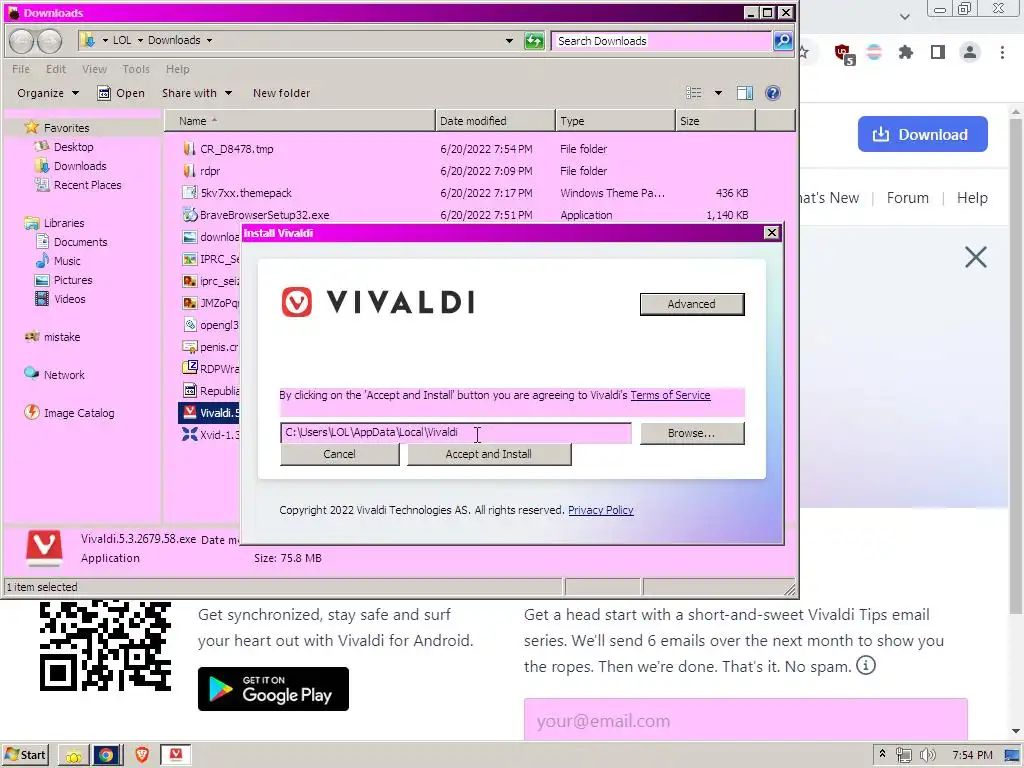Sort files by the Name column
Image resolution: width=1024 pixels, height=768 pixels.
(x=299, y=121)
